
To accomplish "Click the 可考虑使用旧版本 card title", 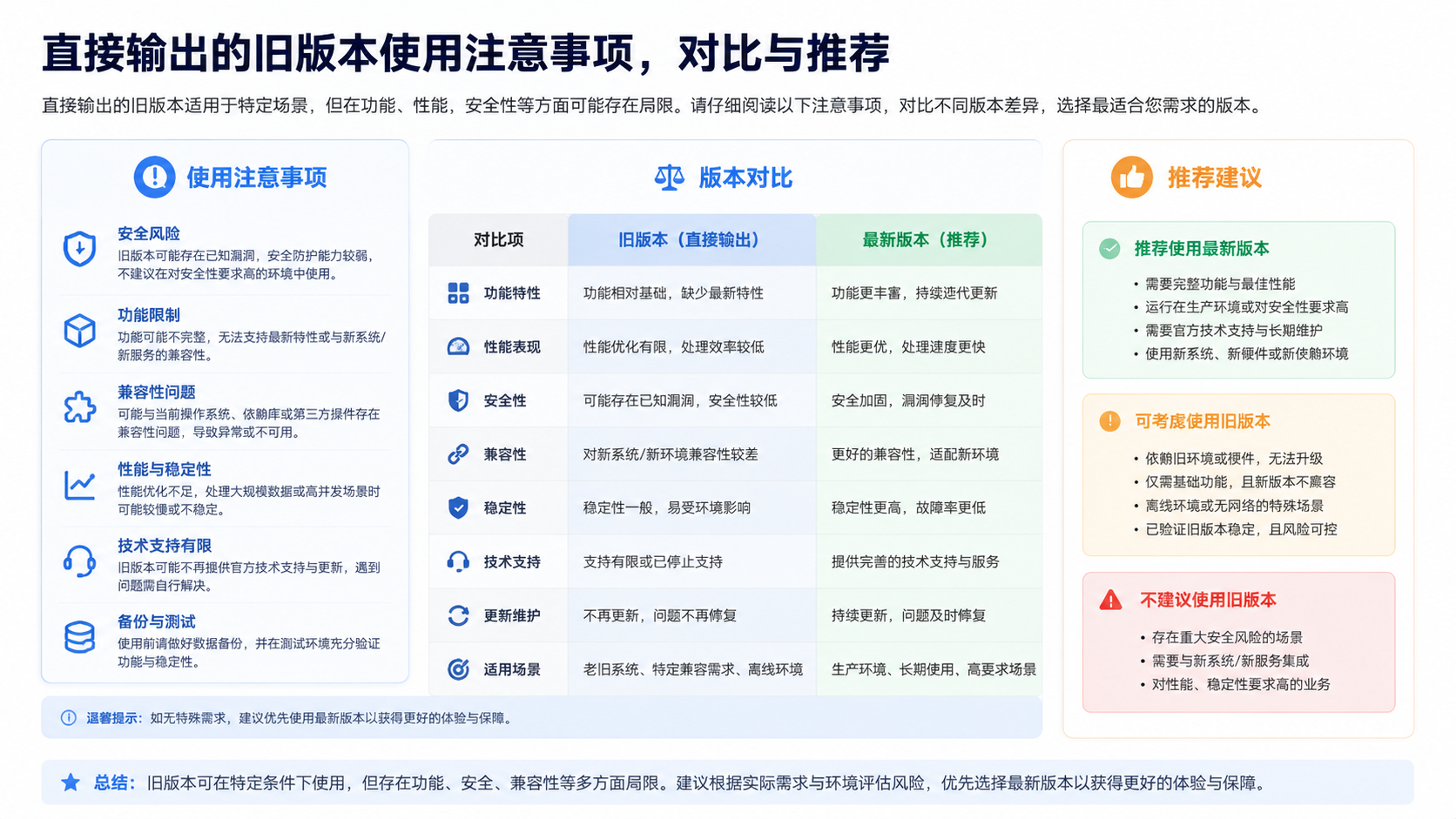I will (1202, 421).
